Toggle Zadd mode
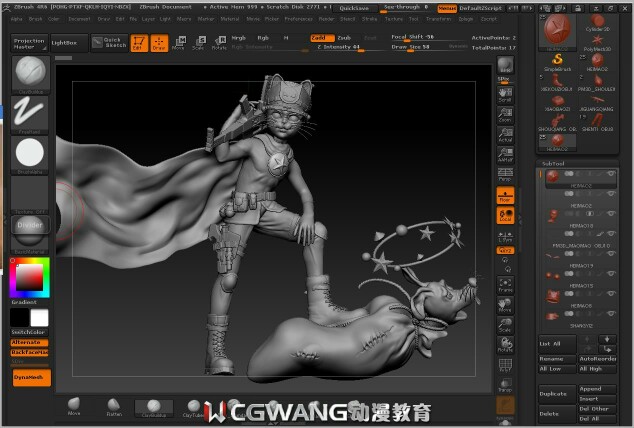 coord(322,38)
